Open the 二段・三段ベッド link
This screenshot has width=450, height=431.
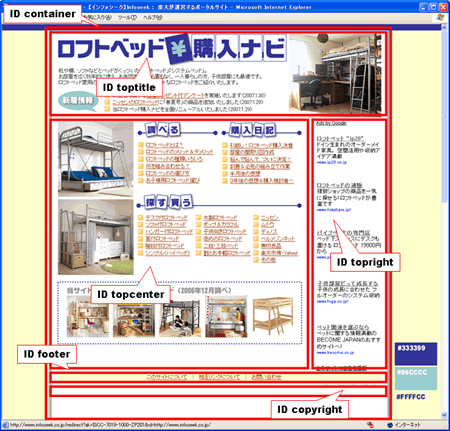(x=221, y=246)
